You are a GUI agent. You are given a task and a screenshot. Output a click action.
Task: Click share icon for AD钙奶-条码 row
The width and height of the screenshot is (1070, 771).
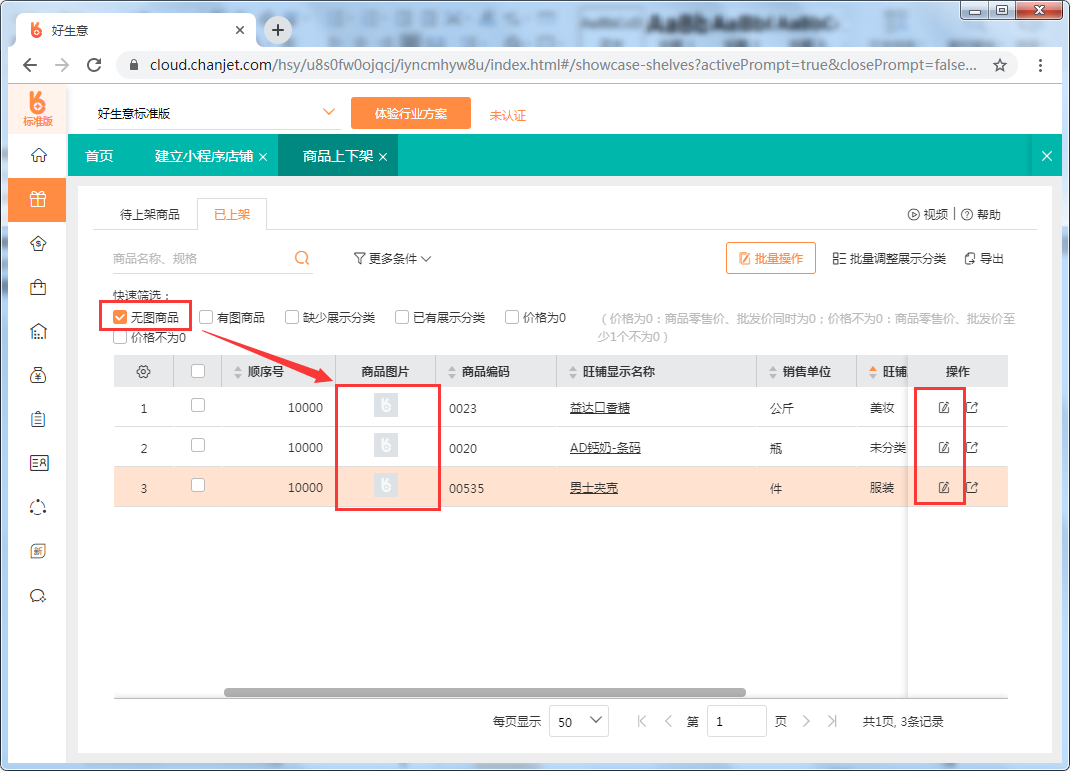pyautogui.click(x=972, y=448)
